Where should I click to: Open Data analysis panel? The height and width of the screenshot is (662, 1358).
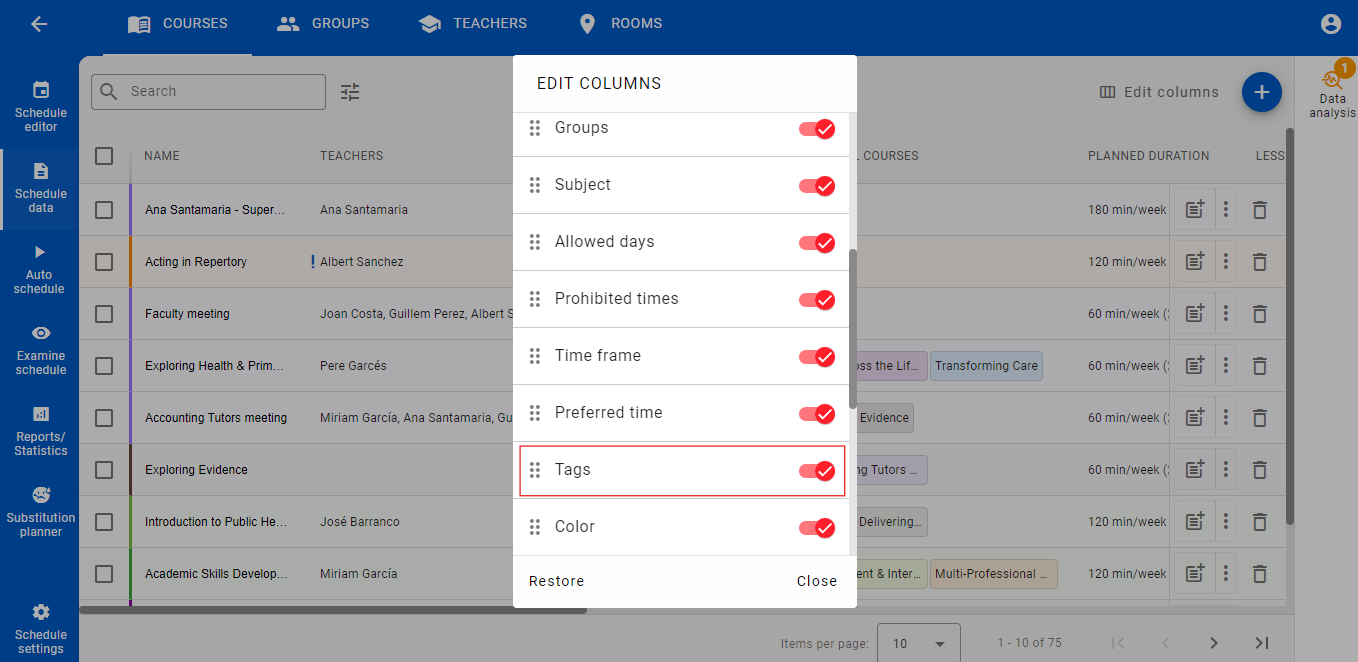click(x=1332, y=92)
